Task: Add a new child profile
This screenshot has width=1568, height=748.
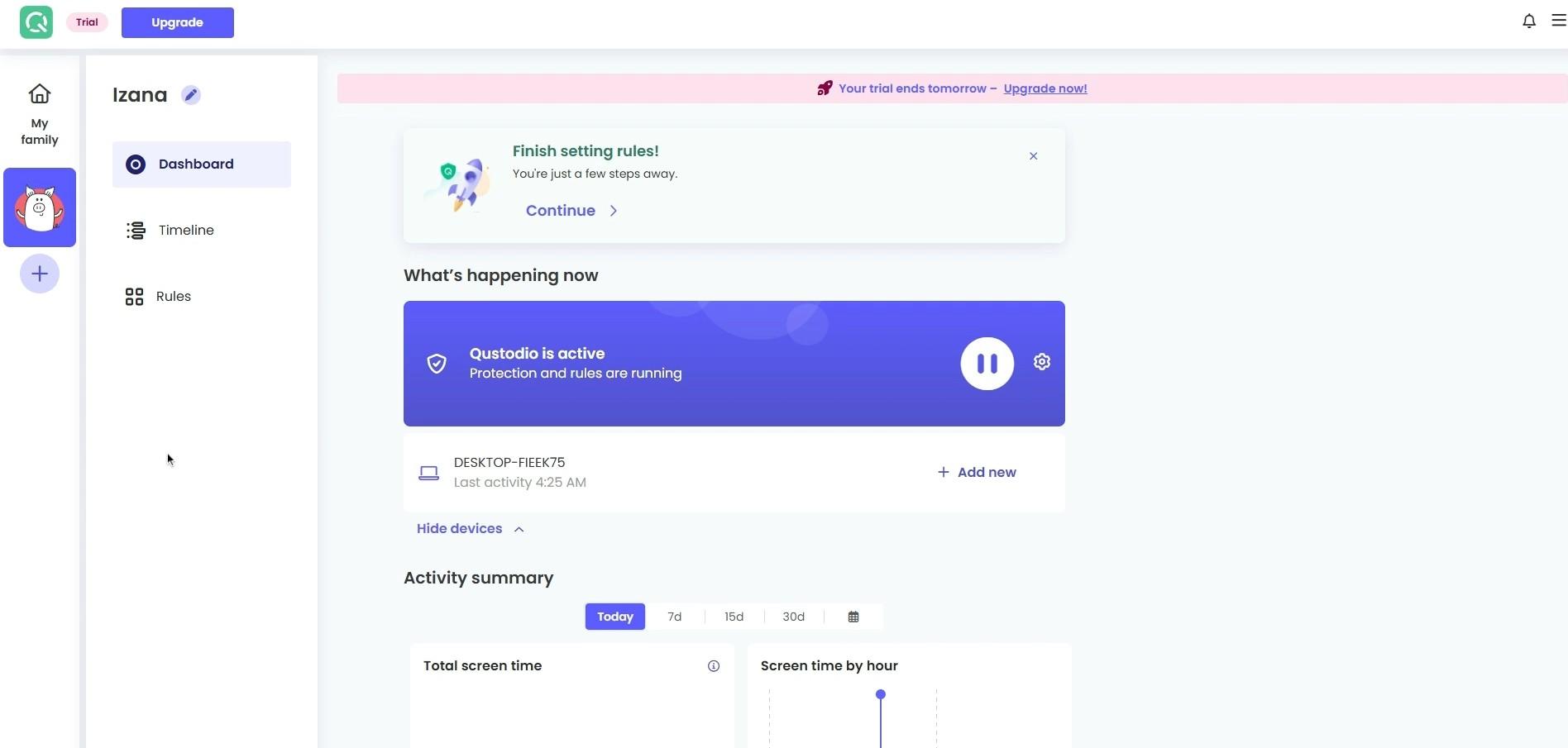Action: pyautogui.click(x=40, y=274)
